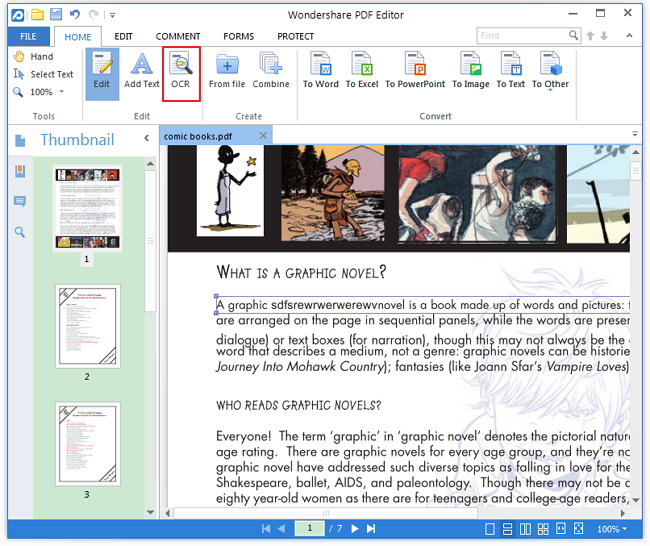
Task: Convert PDF To Text
Action: [511, 71]
